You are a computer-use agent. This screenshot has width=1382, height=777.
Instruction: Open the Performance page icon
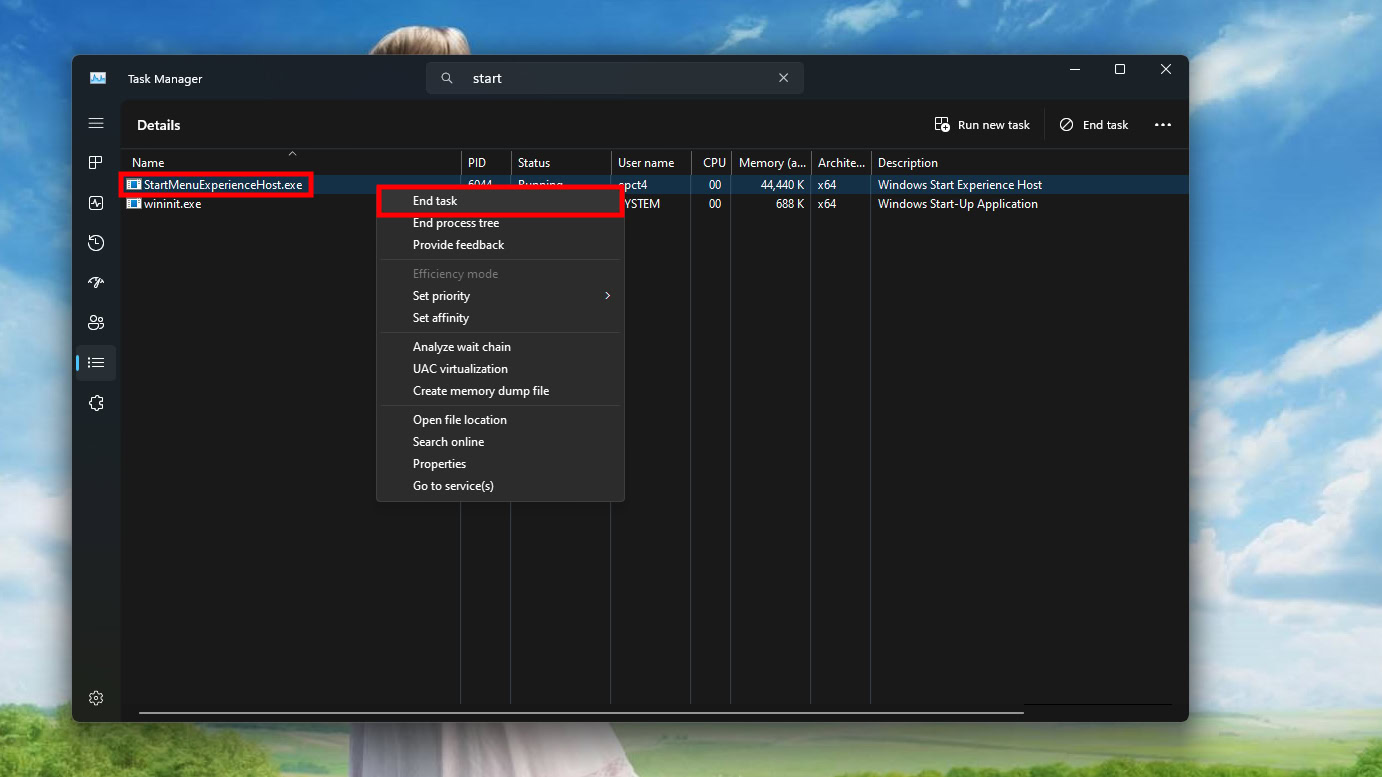coord(96,203)
